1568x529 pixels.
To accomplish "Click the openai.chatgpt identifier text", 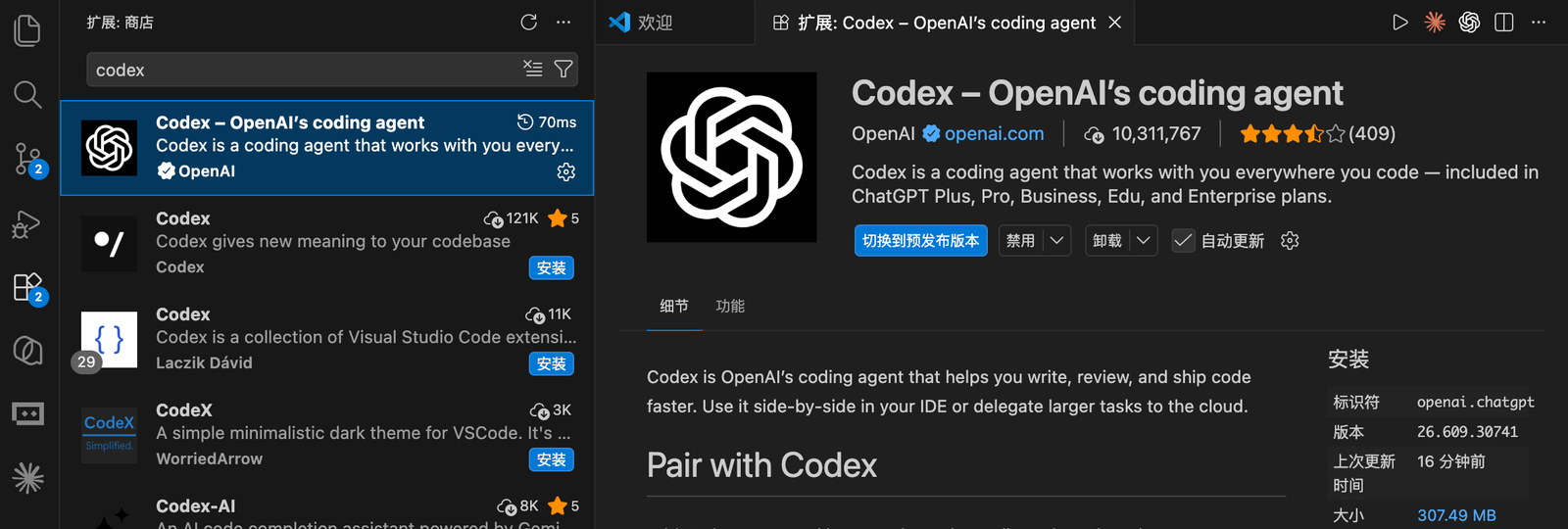I will [1476, 402].
